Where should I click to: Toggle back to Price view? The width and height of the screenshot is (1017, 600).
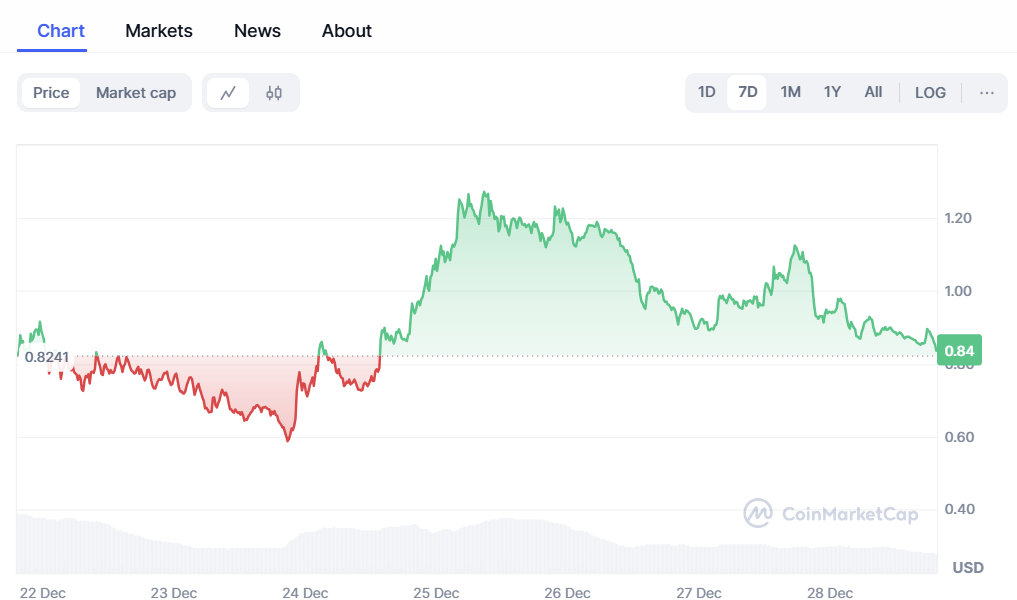[50, 92]
